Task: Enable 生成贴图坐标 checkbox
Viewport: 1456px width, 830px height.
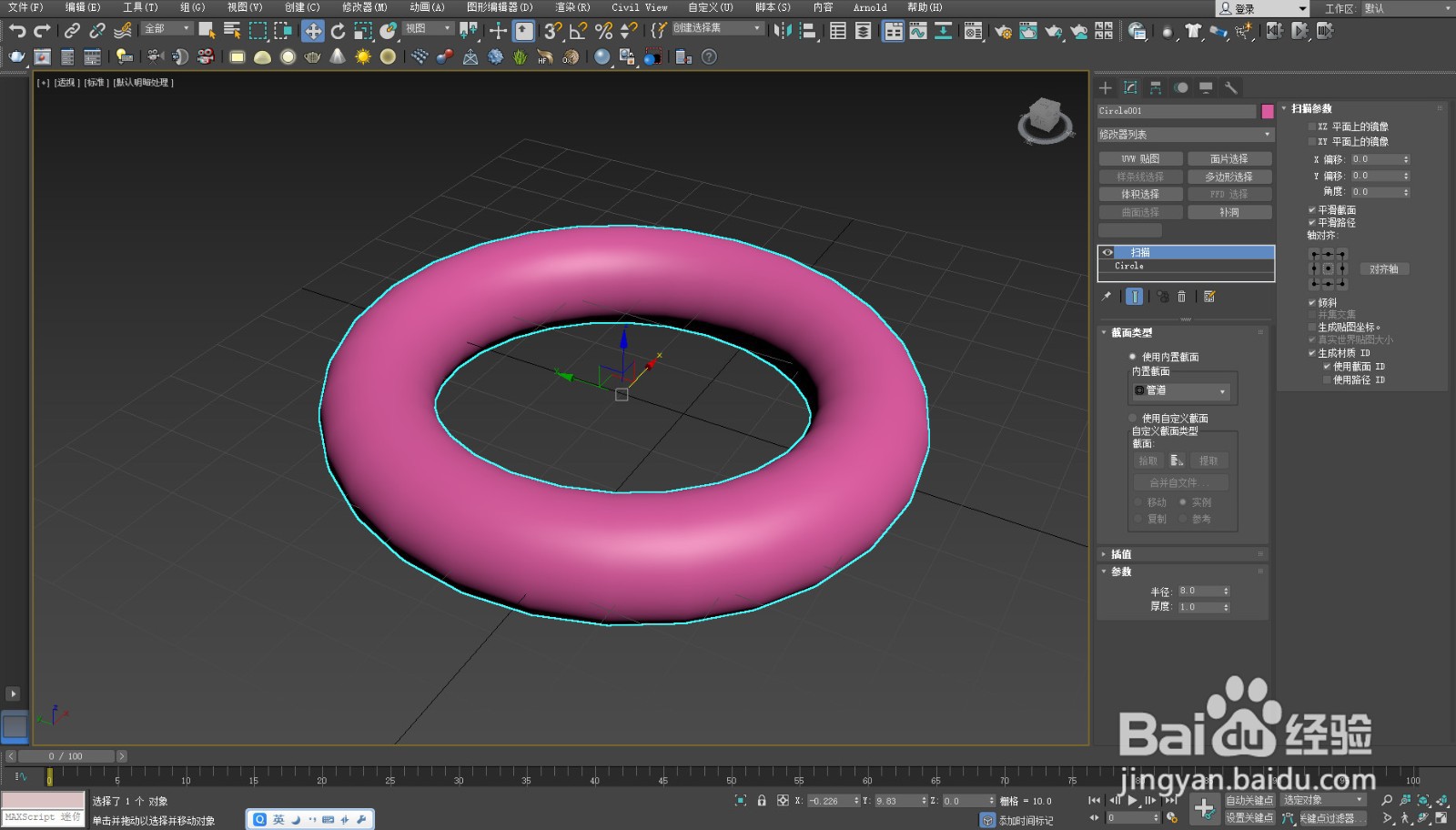Action: (1312, 327)
